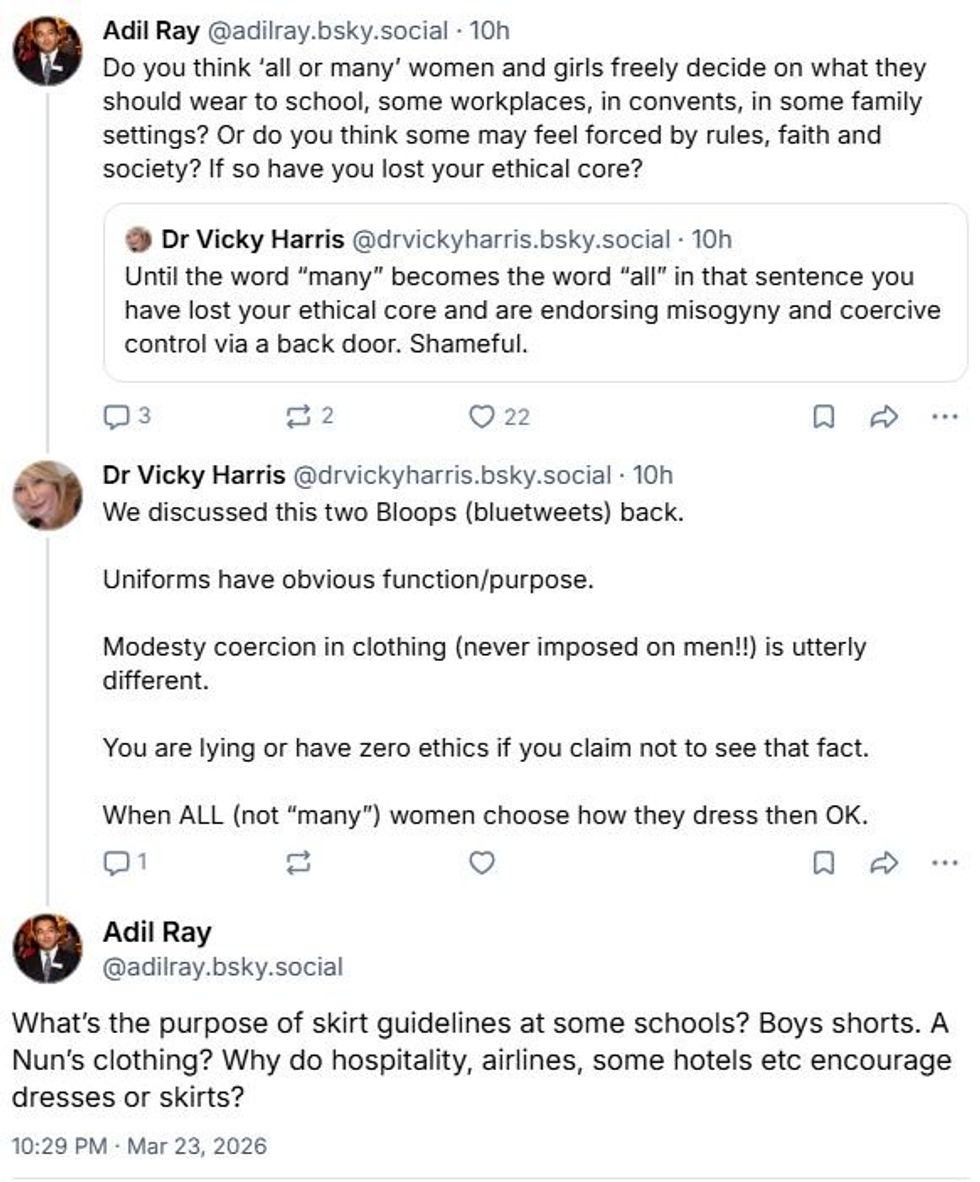This screenshot has height=1182, width=980.
Task: Open small avatar inside the quoted post
Action: pyautogui.click(x=138, y=240)
